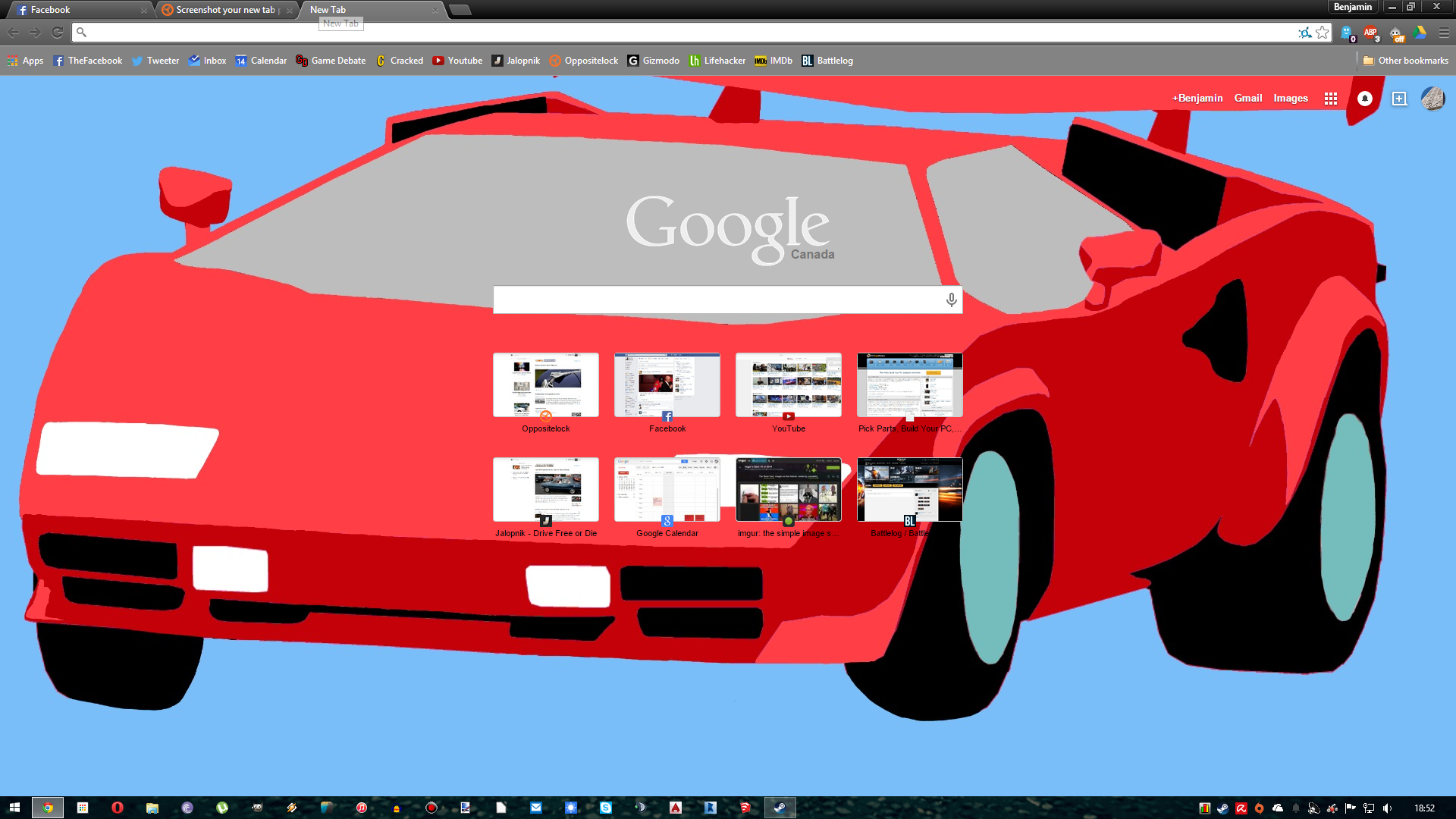Click the Google+ share box icon

1400,99
